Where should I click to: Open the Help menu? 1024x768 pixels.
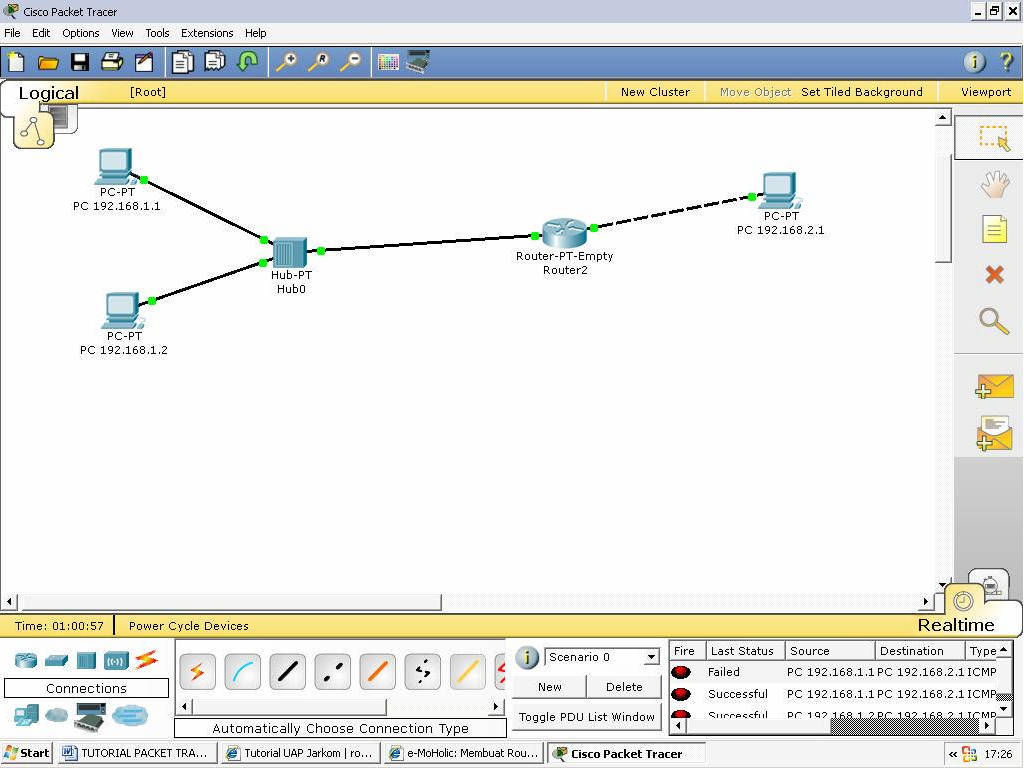(x=255, y=33)
